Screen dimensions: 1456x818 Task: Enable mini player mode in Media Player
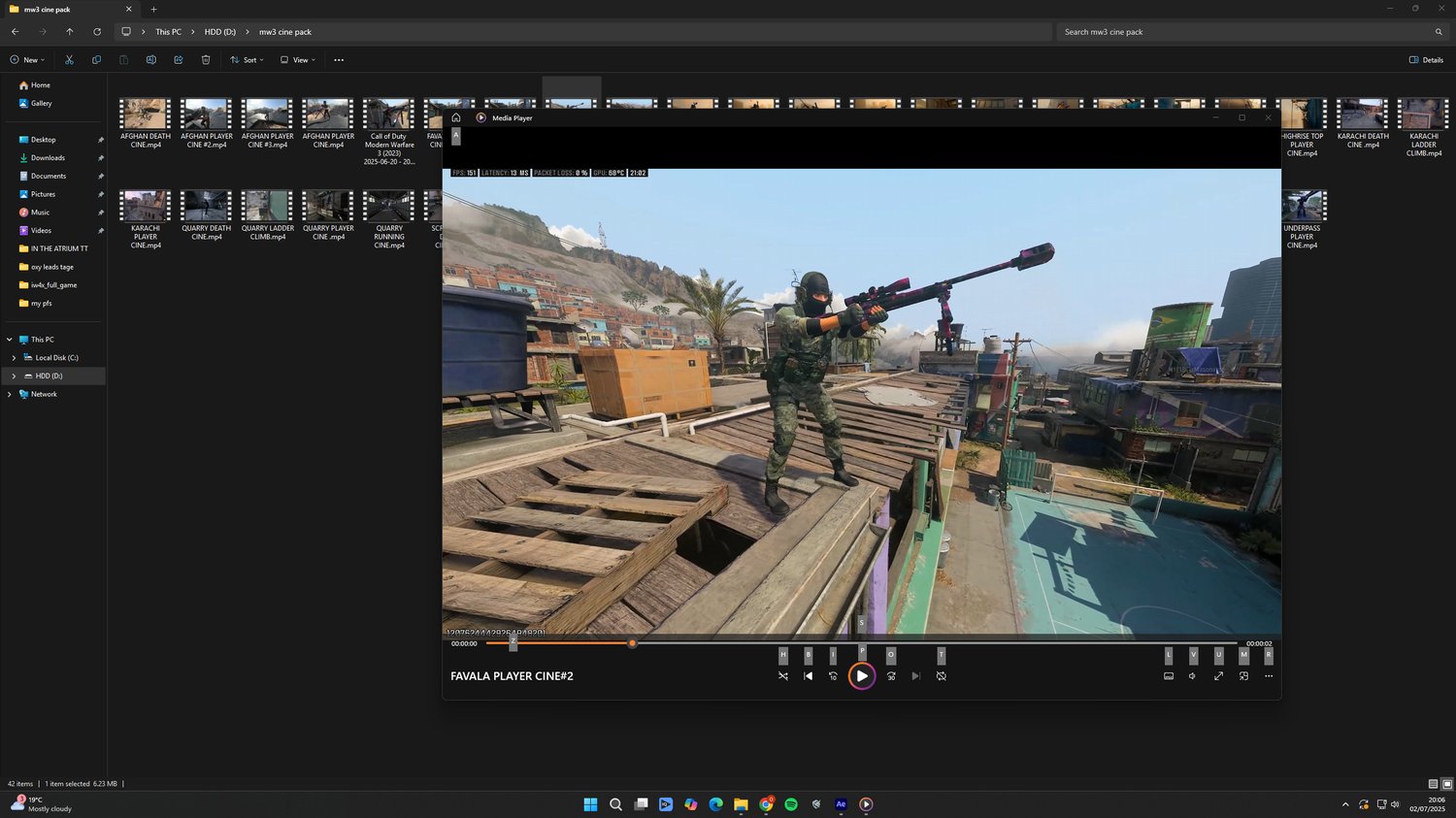click(x=1243, y=676)
